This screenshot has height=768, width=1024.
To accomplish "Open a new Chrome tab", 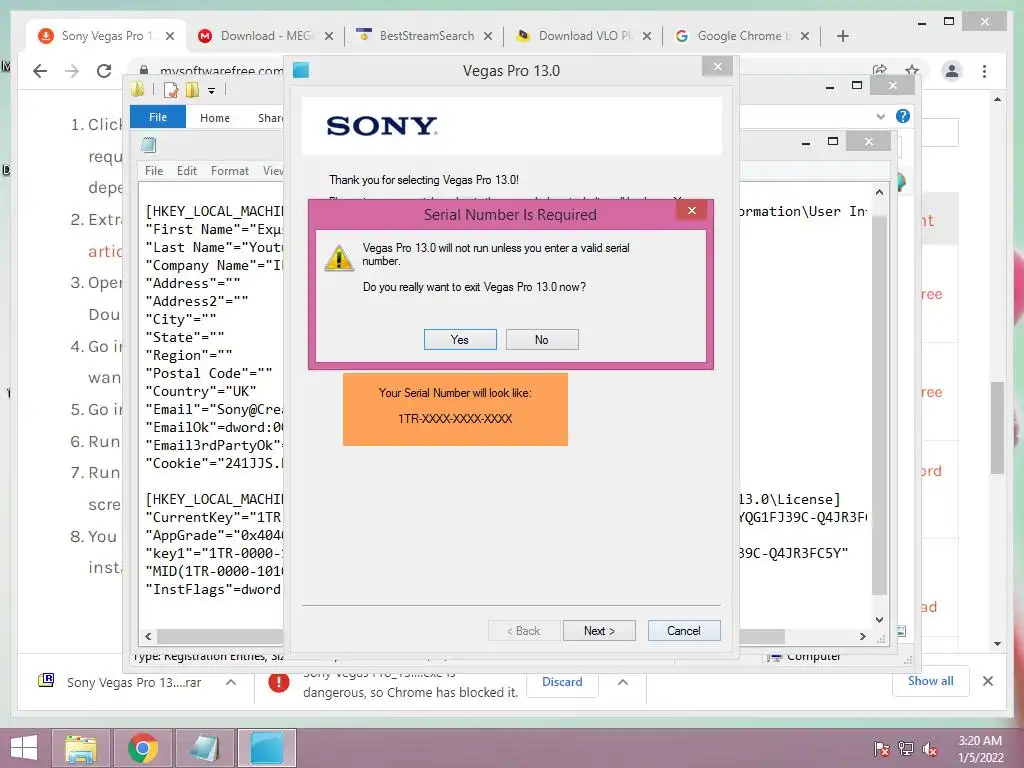I will tap(843, 36).
